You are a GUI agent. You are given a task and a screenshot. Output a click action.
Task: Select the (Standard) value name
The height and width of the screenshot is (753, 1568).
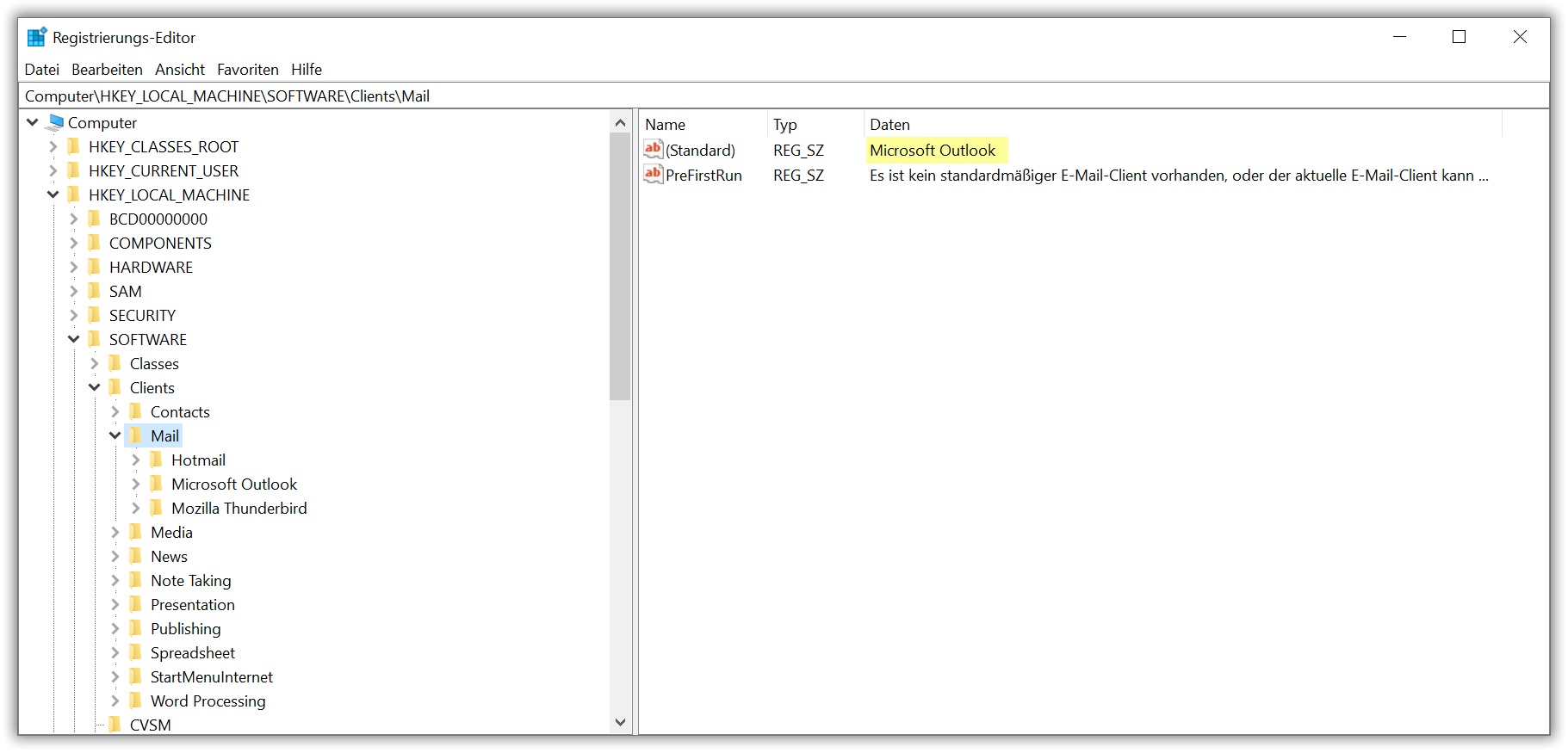pyautogui.click(x=701, y=150)
